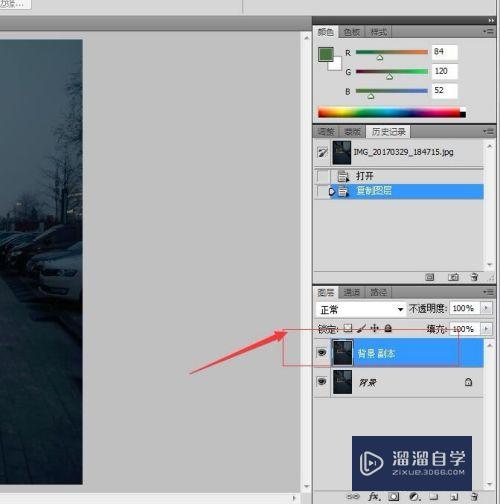The height and width of the screenshot is (504, 500).
Task: Click the 背景 layer thumbnail
Action: coord(342,382)
